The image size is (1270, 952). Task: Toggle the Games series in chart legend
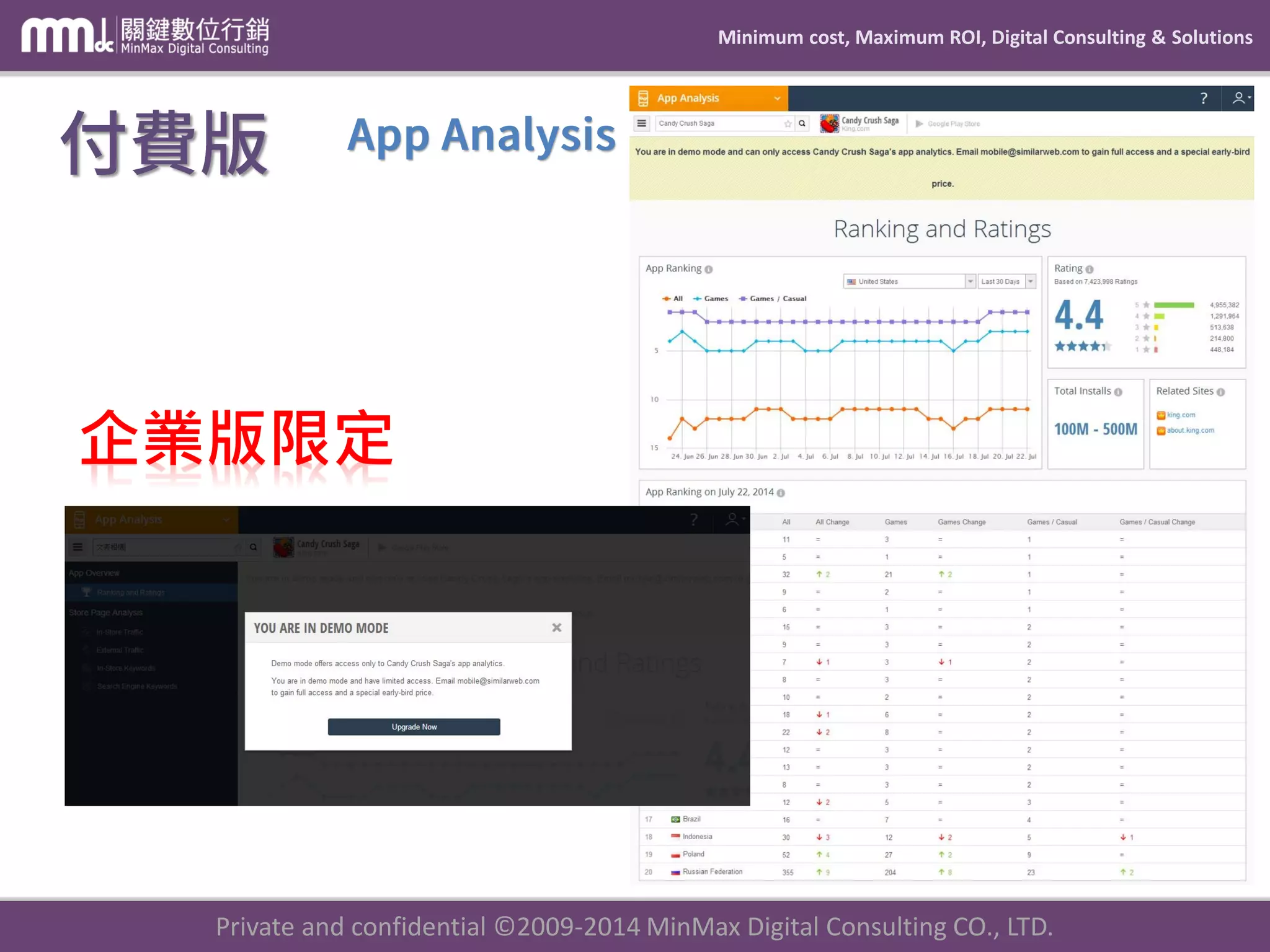coord(711,299)
